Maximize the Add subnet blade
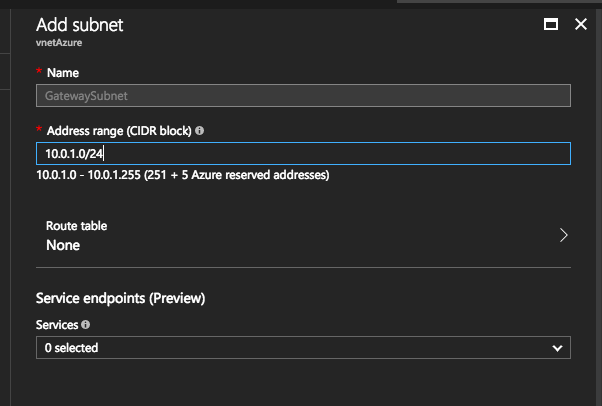The image size is (602, 406). pyautogui.click(x=551, y=24)
